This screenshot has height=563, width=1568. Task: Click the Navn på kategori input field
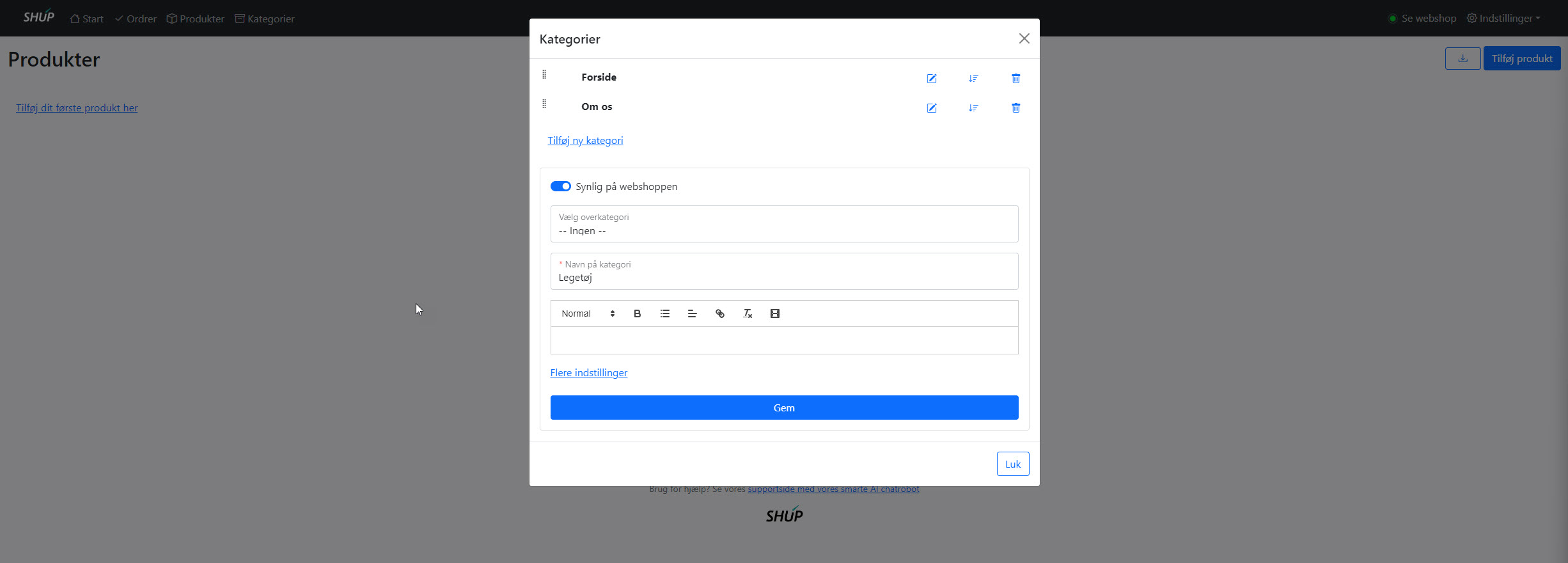[784, 278]
